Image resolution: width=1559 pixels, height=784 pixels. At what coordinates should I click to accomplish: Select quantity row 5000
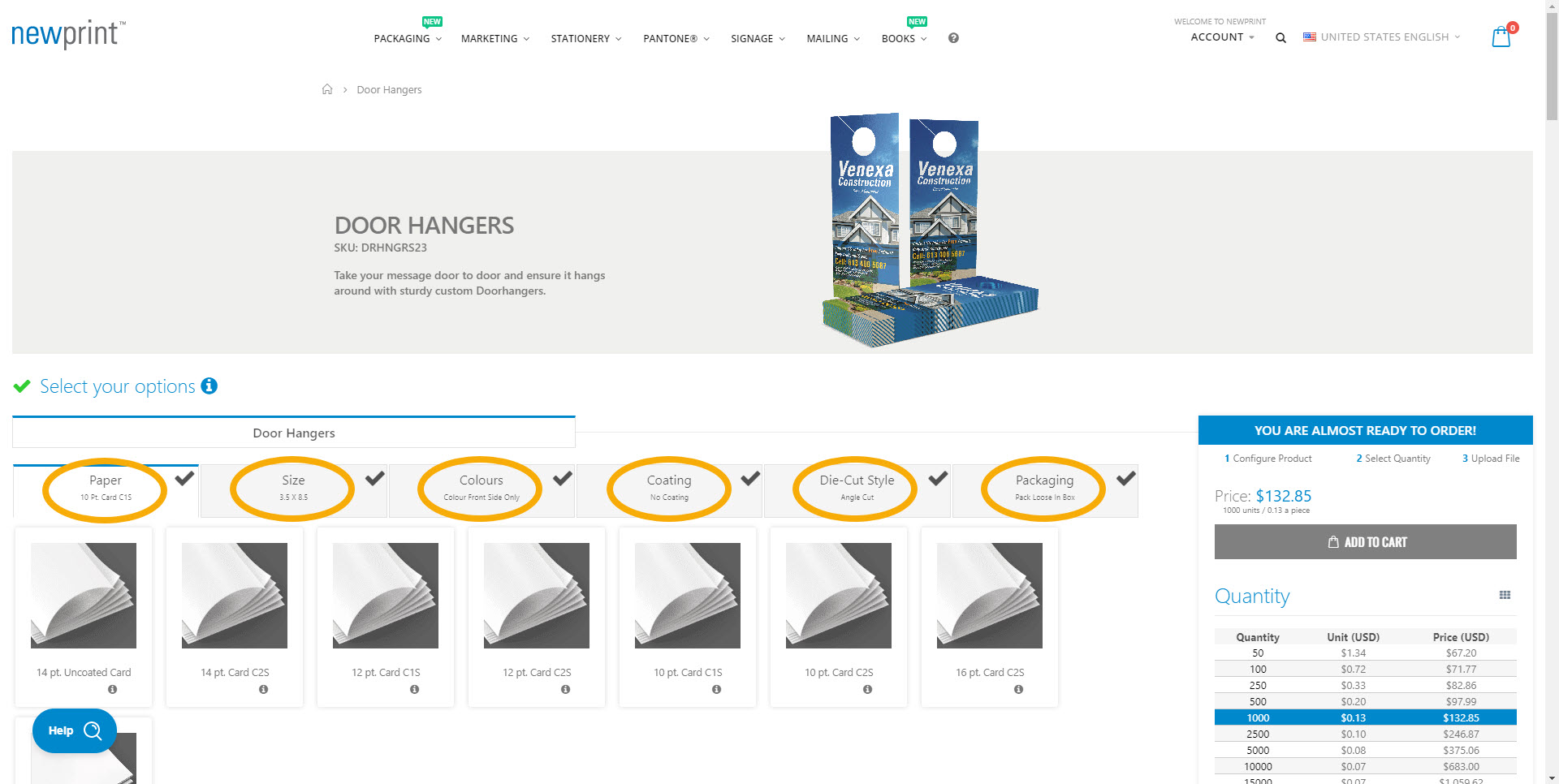1365,750
